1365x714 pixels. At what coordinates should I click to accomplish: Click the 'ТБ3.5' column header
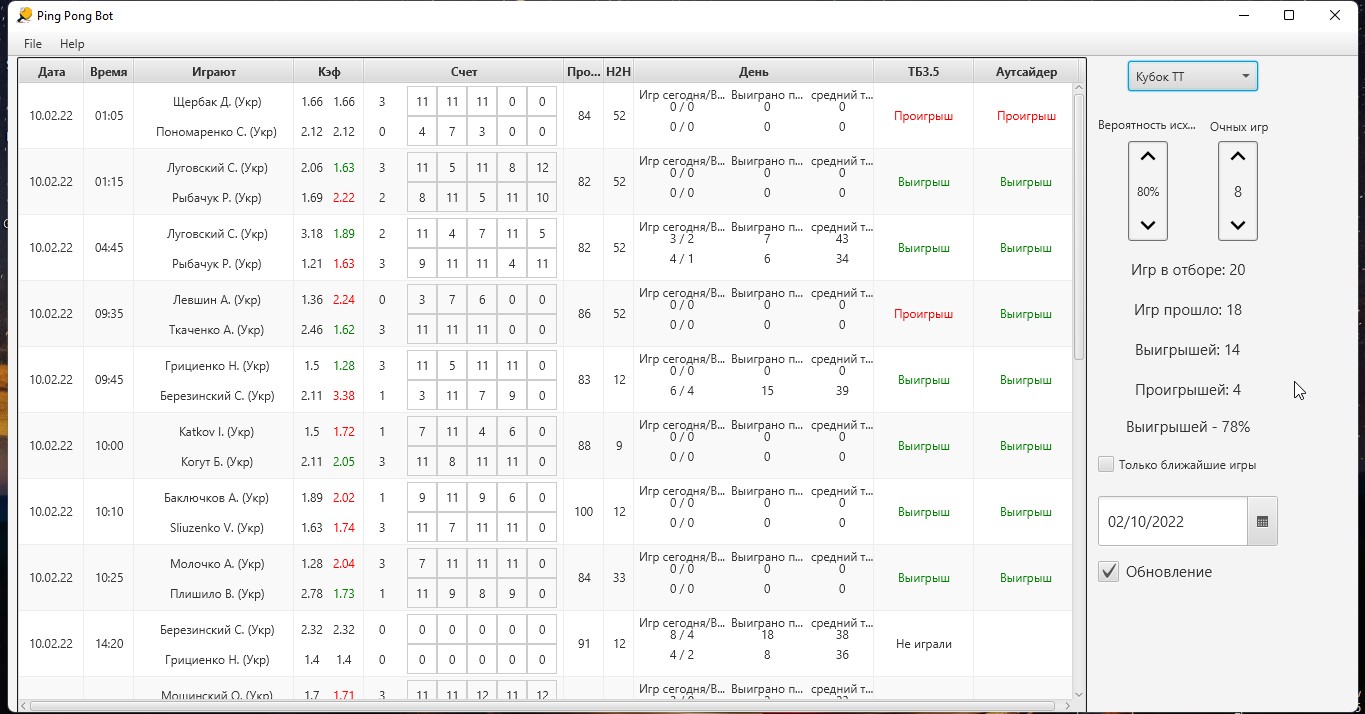923,72
